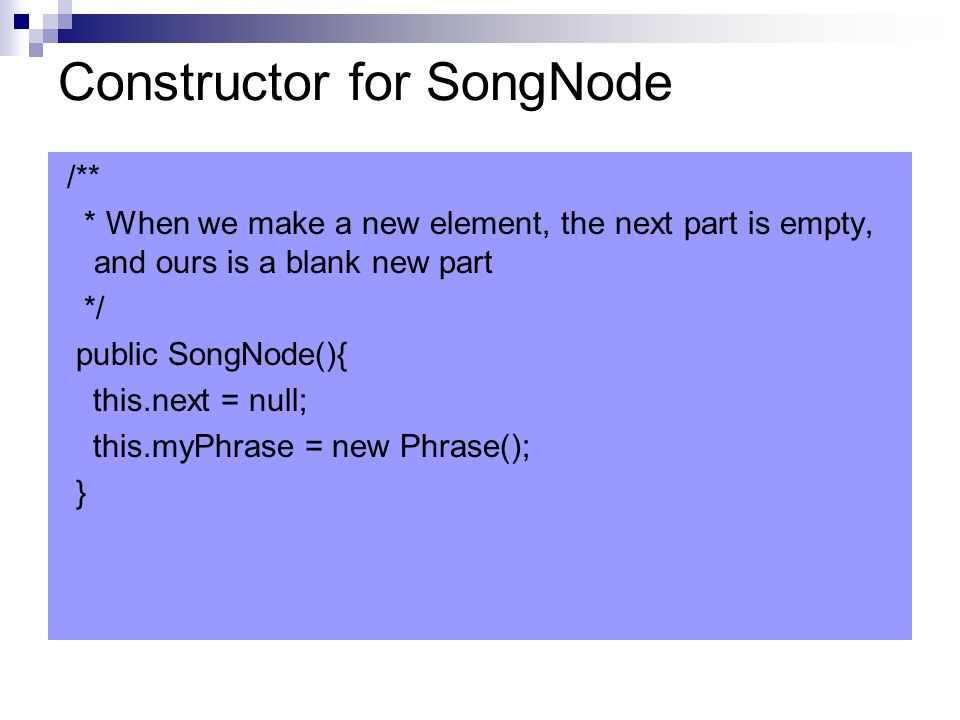Click the word "Constructor" in the title
The image size is (960, 720).
tap(194, 82)
